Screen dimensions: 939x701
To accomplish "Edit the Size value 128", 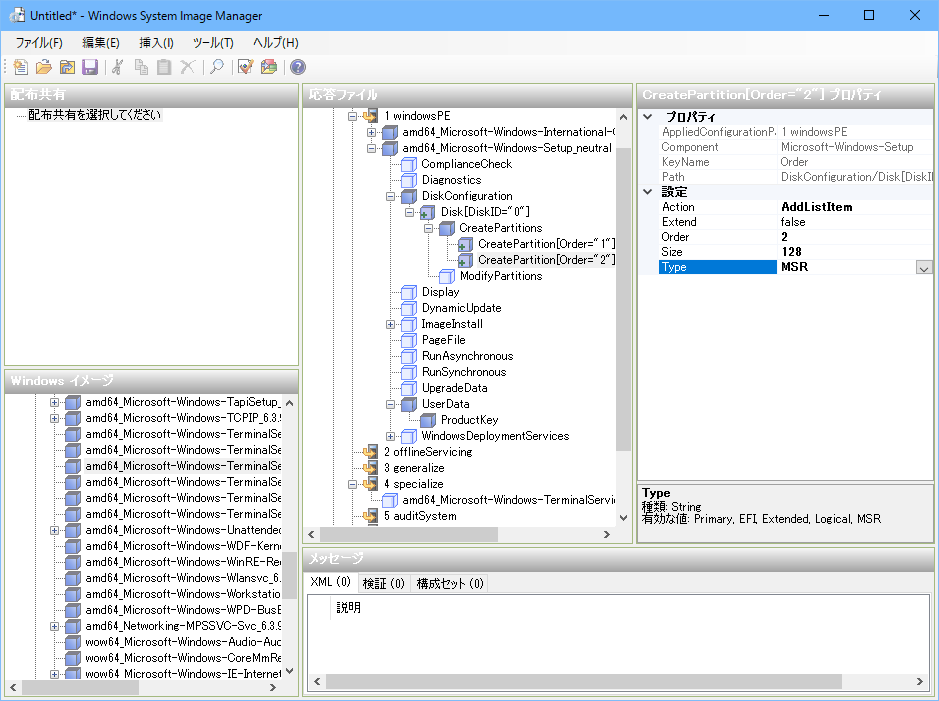I will pos(855,252).
